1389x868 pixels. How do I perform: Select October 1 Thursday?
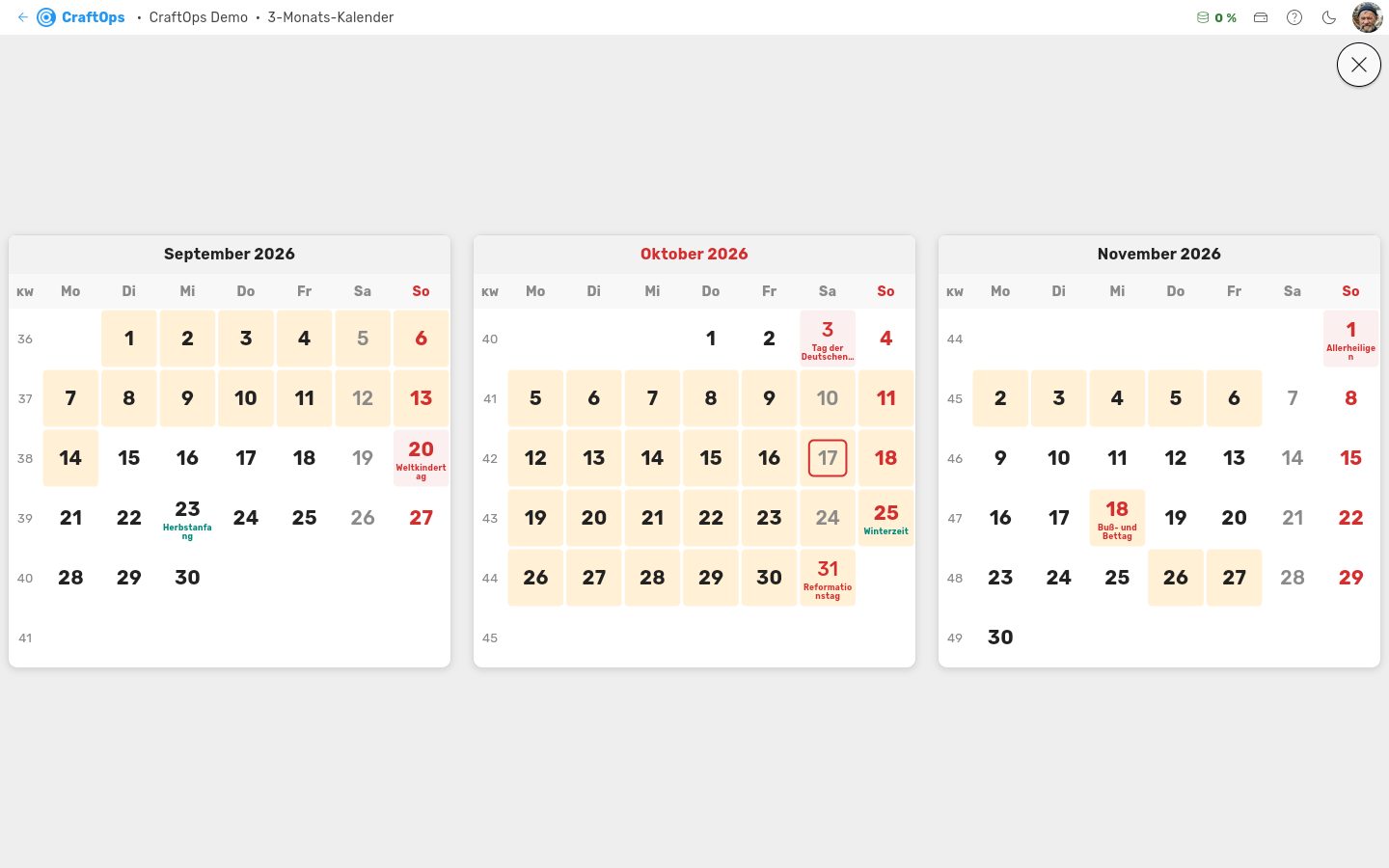tap(711, 339)
